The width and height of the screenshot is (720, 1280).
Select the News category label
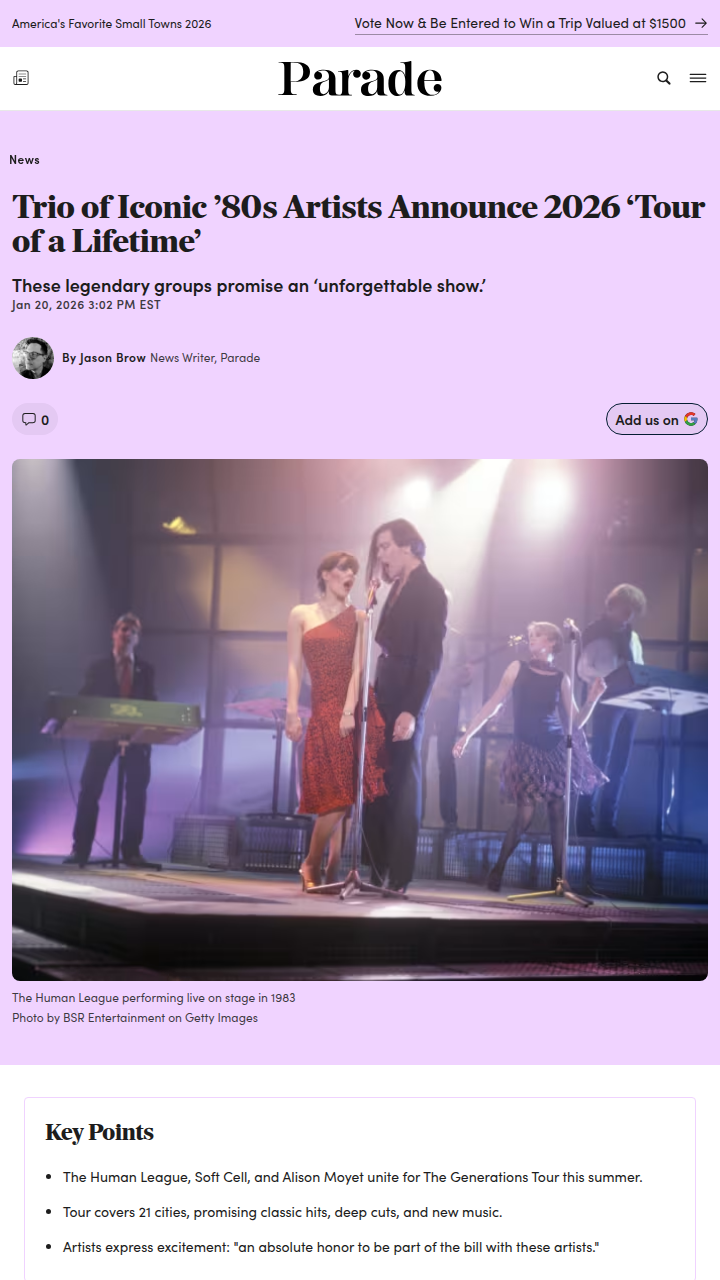coord(25,160)
